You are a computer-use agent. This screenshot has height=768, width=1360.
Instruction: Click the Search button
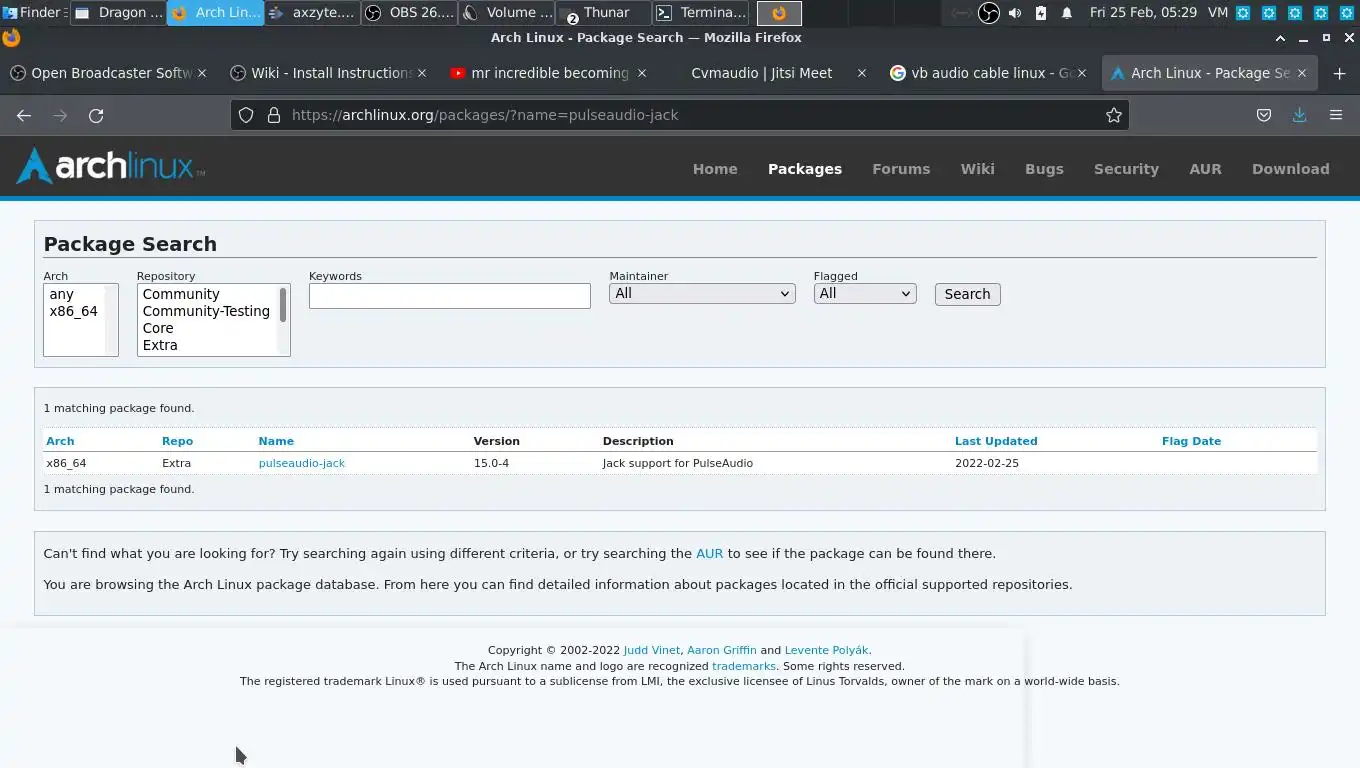pos(967,294)
